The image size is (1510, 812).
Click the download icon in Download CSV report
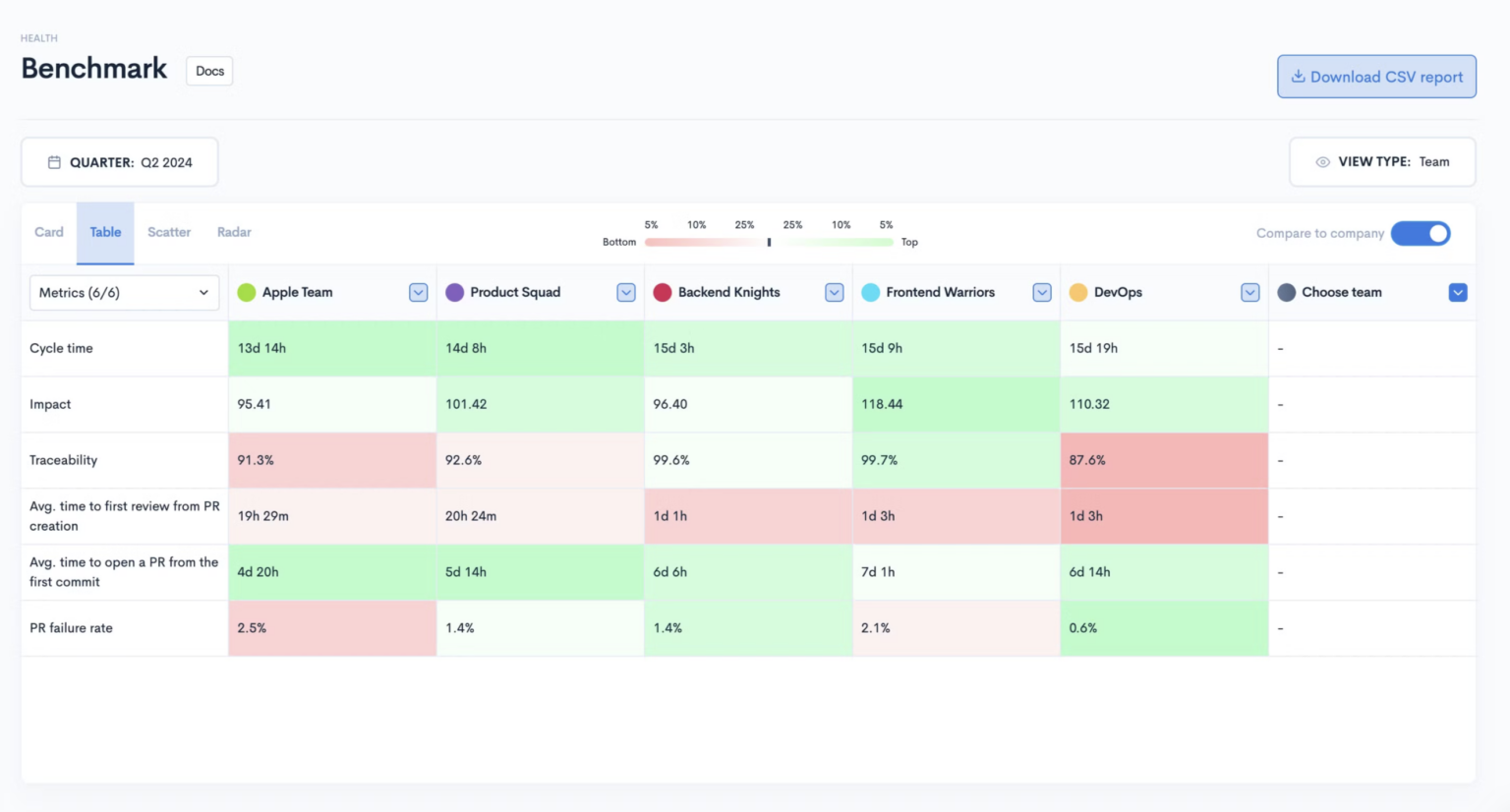(x=1299, y=76)
